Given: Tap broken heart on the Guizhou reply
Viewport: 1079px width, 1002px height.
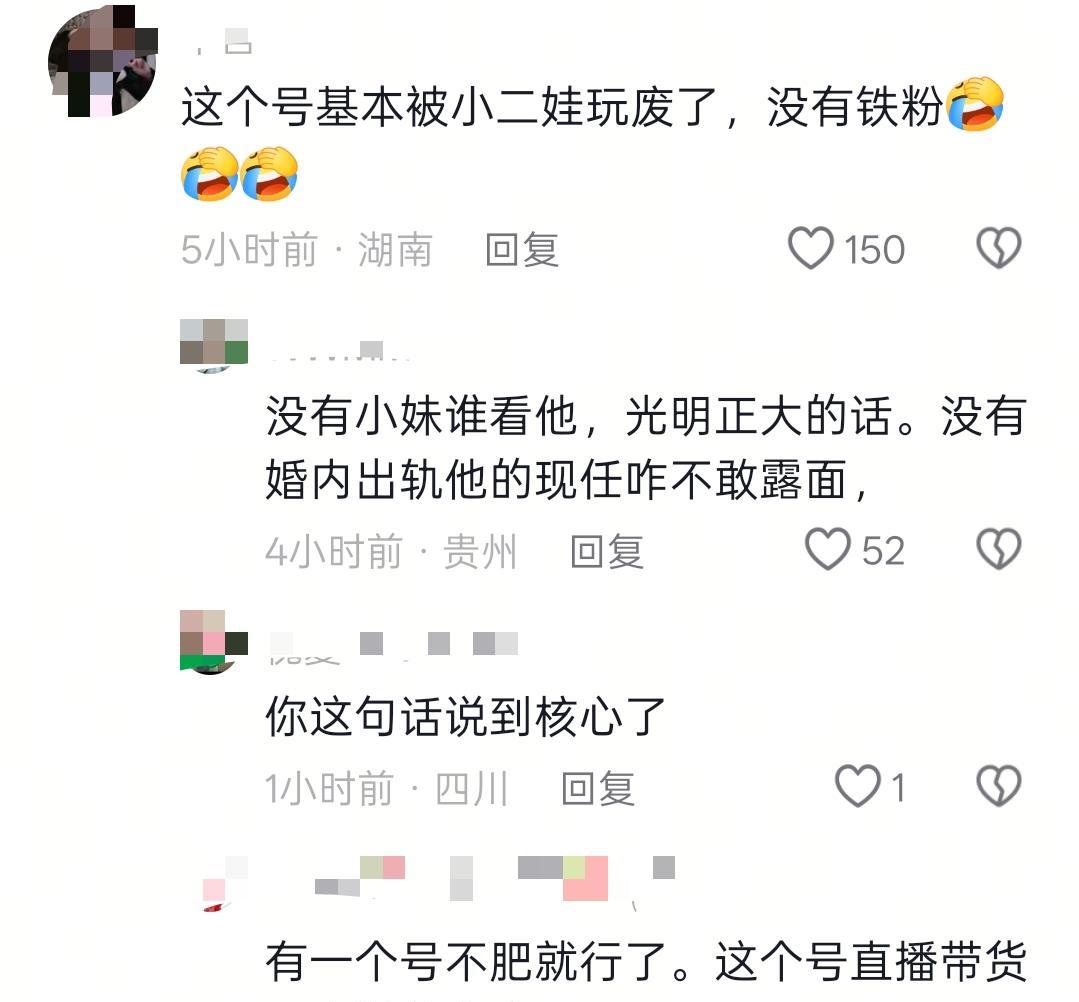Looking at the screenshot, I should 998,548.
